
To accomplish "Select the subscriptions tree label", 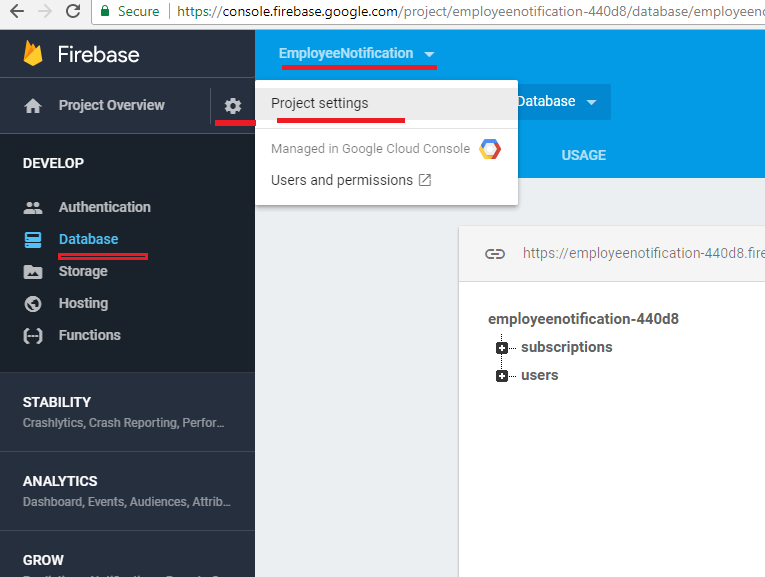I will [566, 347].
